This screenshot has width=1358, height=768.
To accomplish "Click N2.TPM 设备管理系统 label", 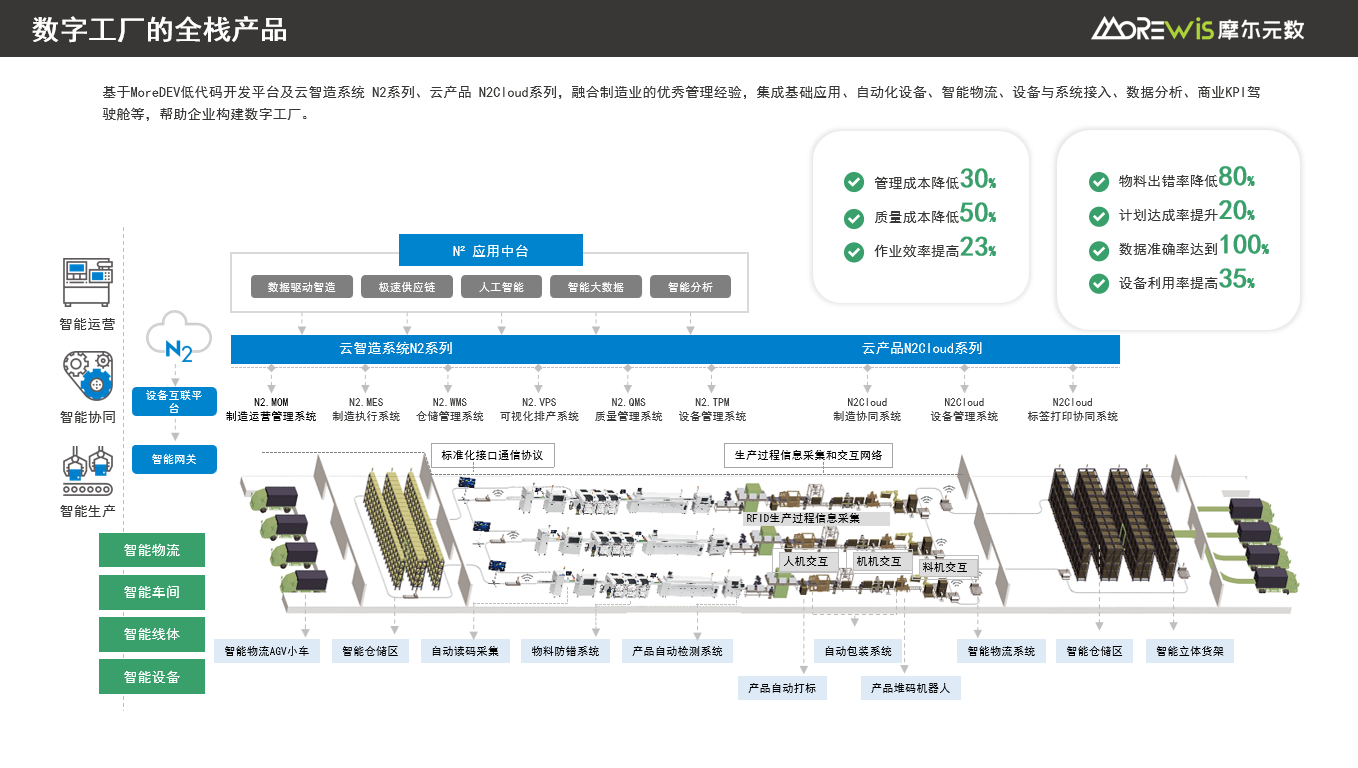I will [x=712, y=409].
